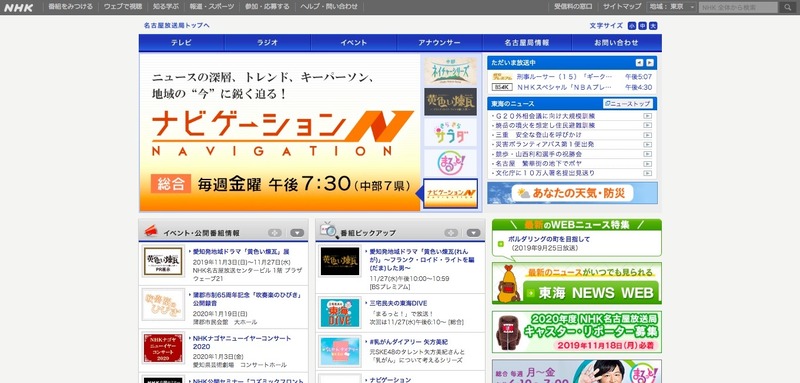Open 愛知発地域ドラマ「黄色い煉瓦」展 event
This screenshot has height=383, width=800.
point(241,252)
